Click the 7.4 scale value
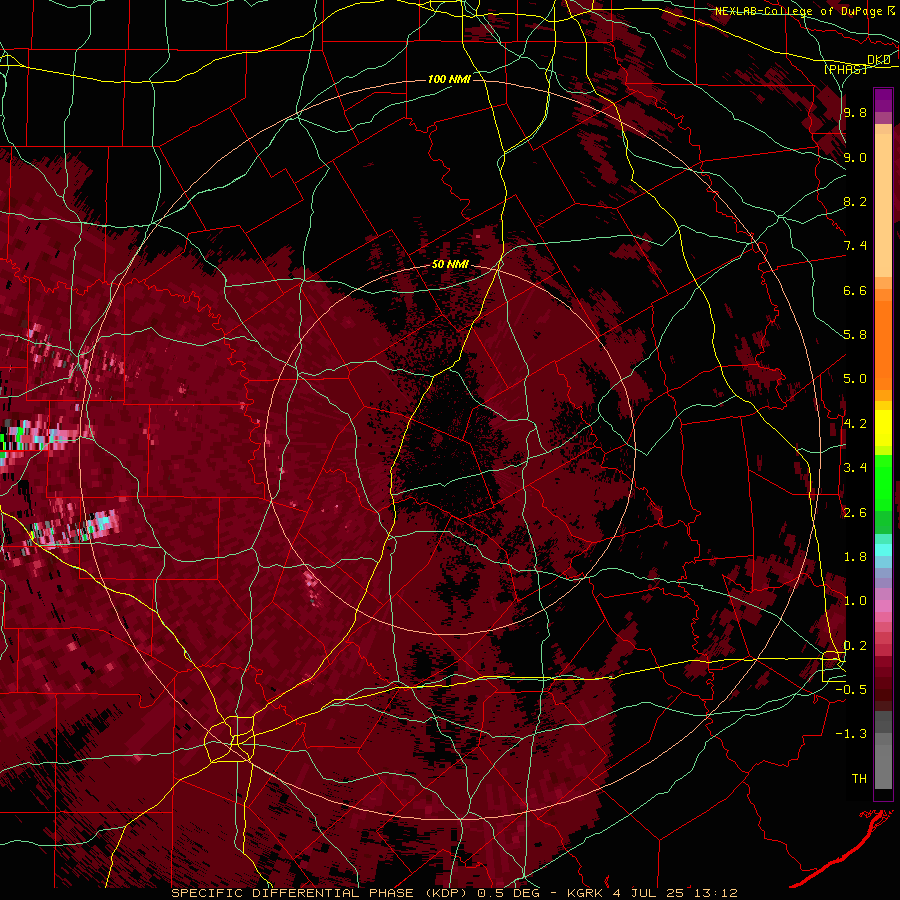This screenshot has height=900, width=900. click(855, 246)
